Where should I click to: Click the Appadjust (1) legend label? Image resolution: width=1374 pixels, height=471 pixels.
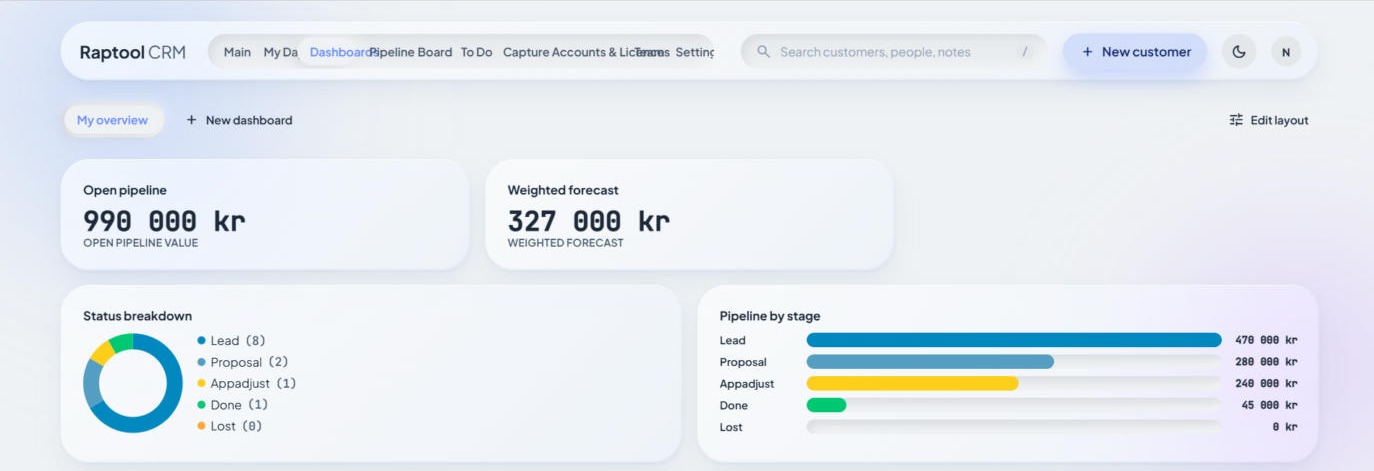(254, 383)
